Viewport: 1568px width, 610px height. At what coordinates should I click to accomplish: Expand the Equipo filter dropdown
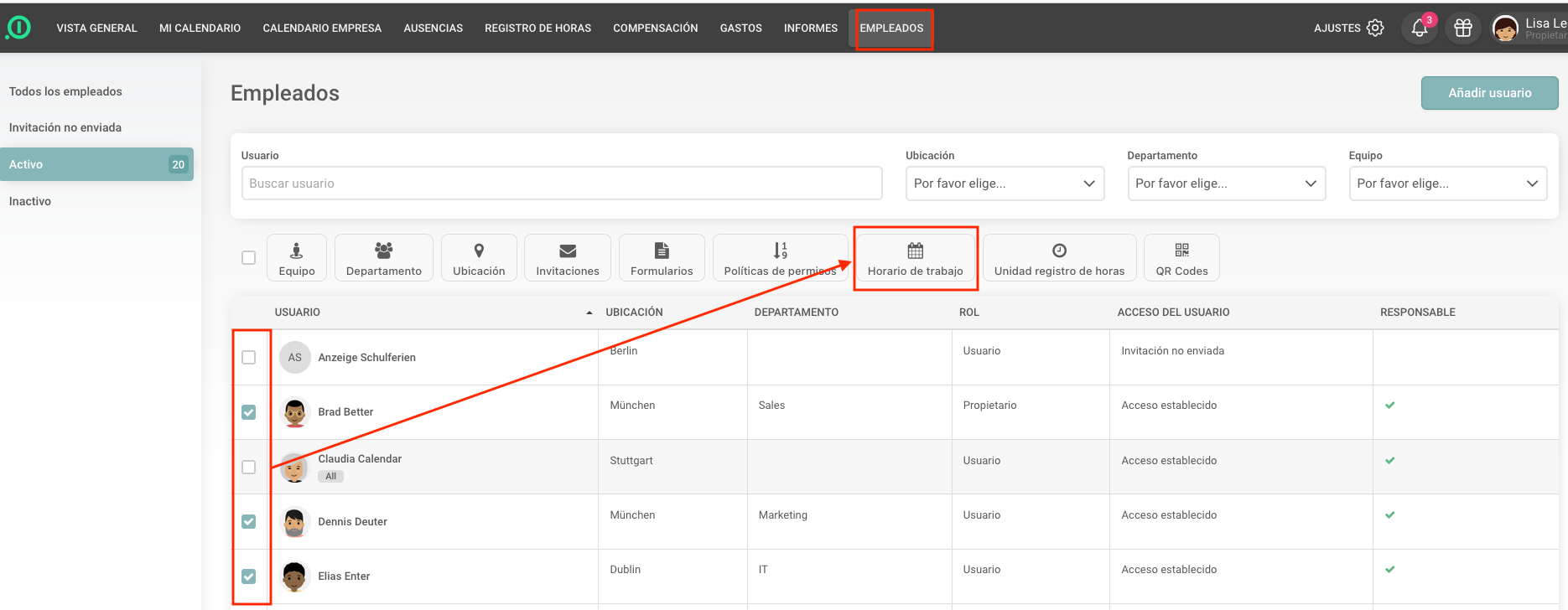(x=1447, y=184)
